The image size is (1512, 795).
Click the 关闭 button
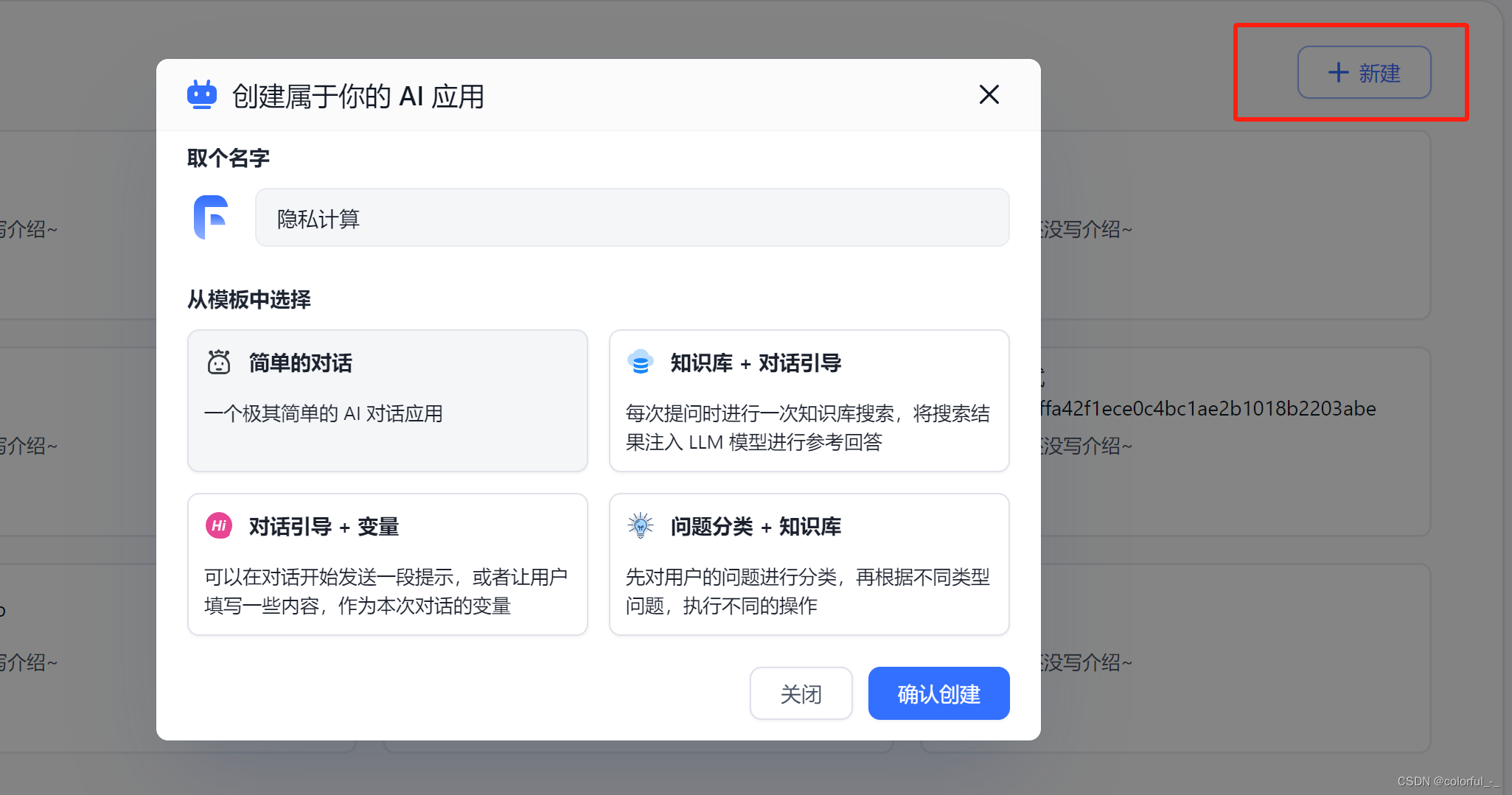point(801,693)
